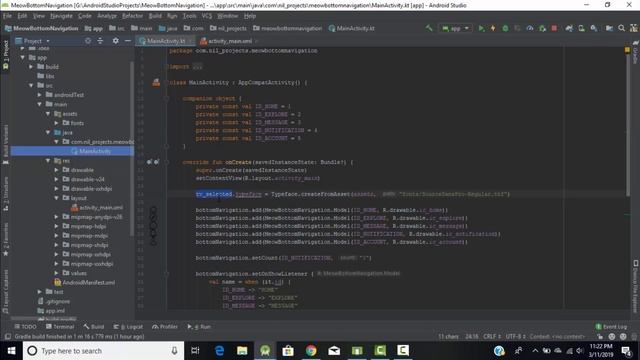640x360 pixels.
Task: Open the SDK Manager icon
Action: pos(594,28)
